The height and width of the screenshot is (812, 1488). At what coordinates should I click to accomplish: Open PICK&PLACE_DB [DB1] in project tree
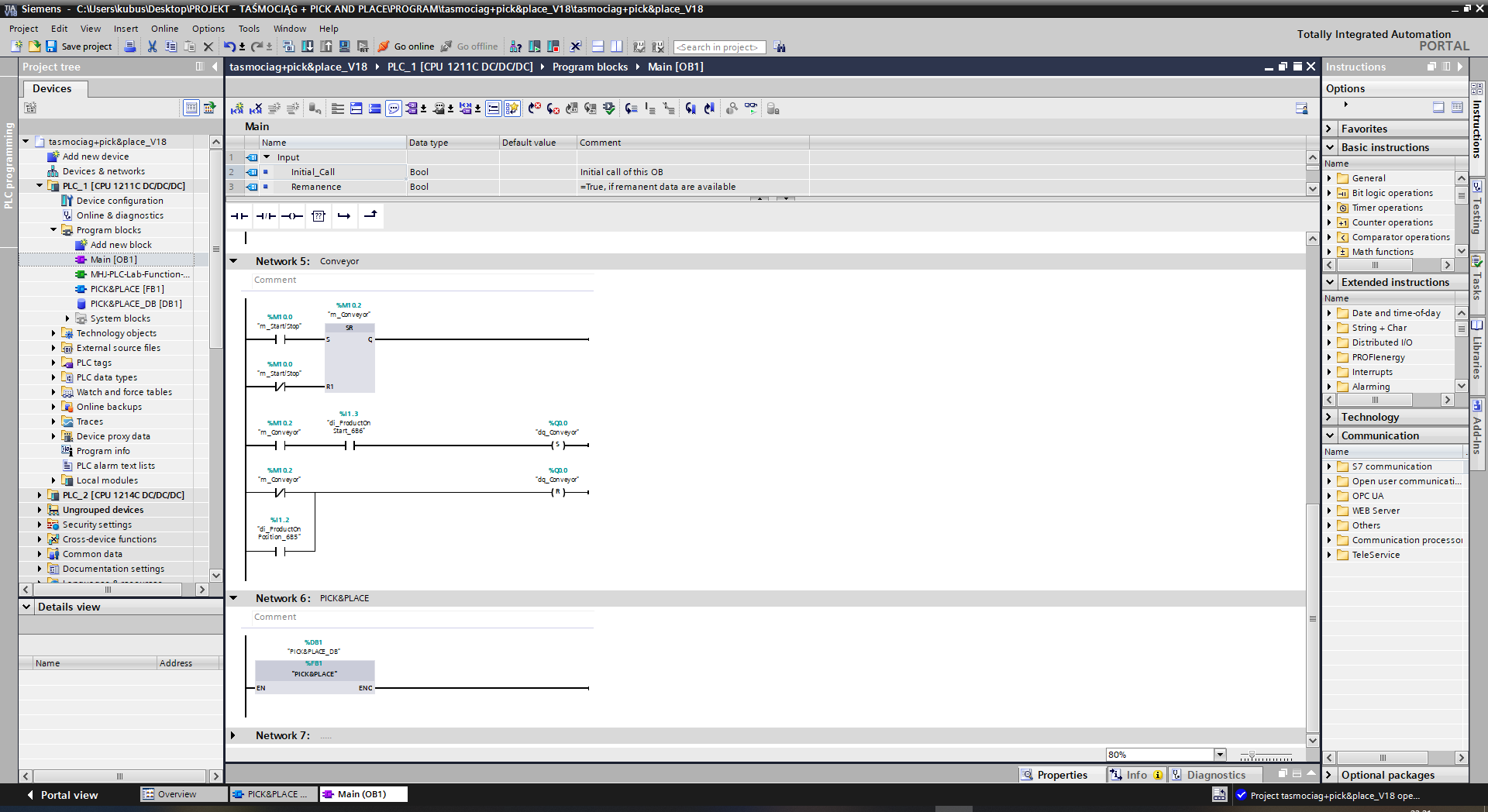136,304
